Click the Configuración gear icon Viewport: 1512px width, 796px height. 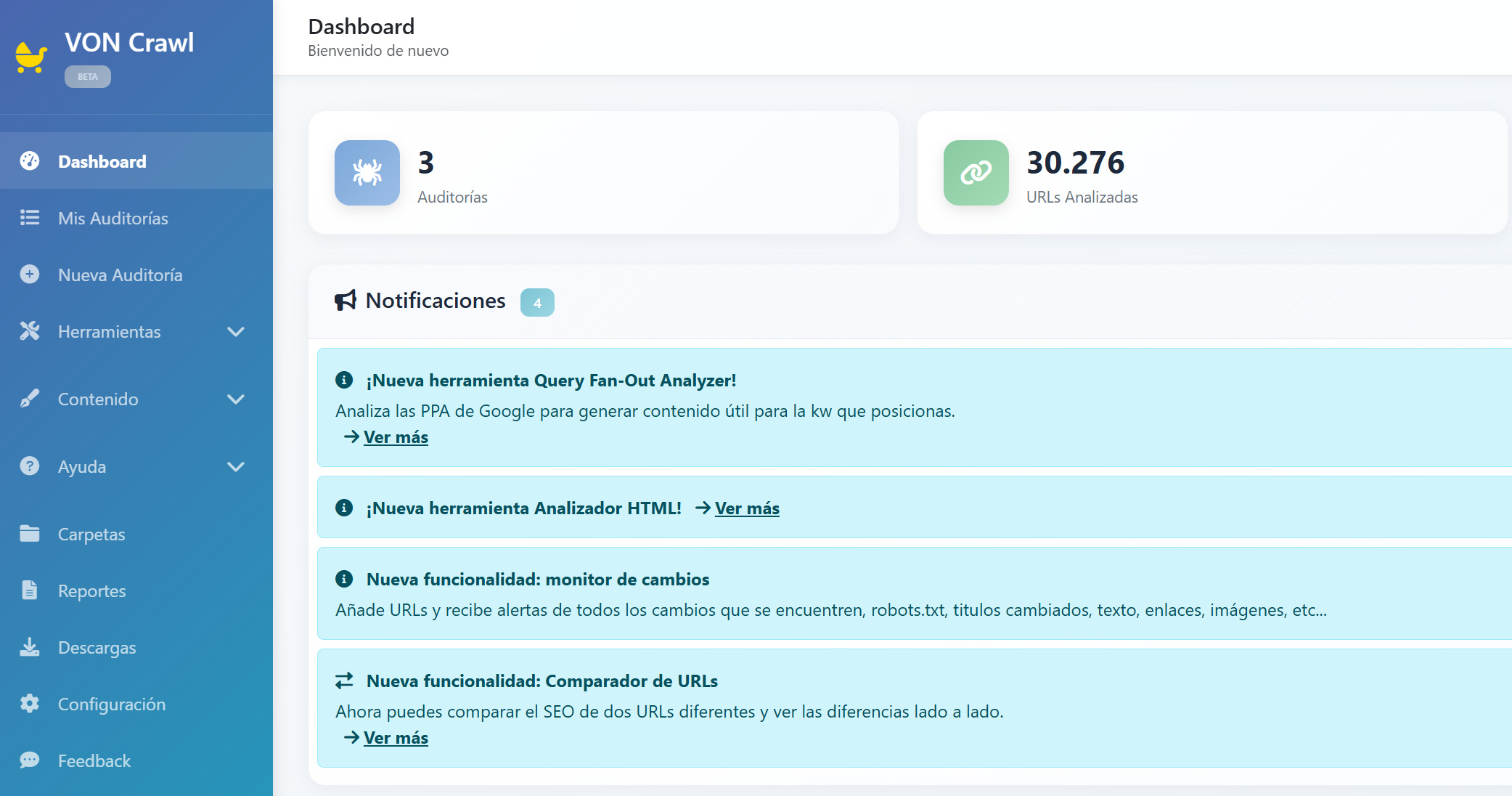coord(30,704)
